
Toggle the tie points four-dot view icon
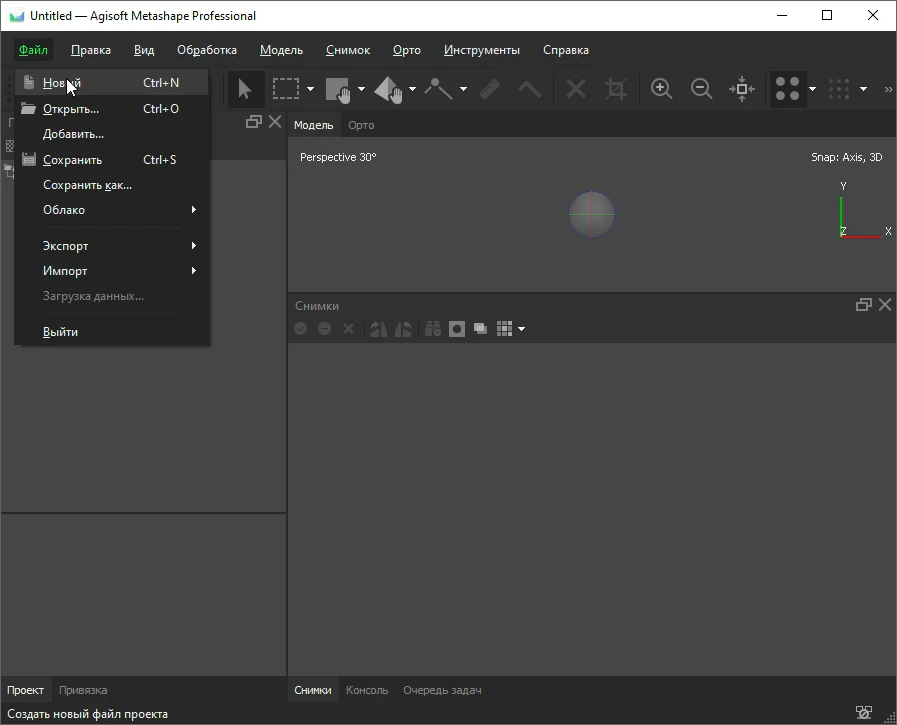coord(788,89)
